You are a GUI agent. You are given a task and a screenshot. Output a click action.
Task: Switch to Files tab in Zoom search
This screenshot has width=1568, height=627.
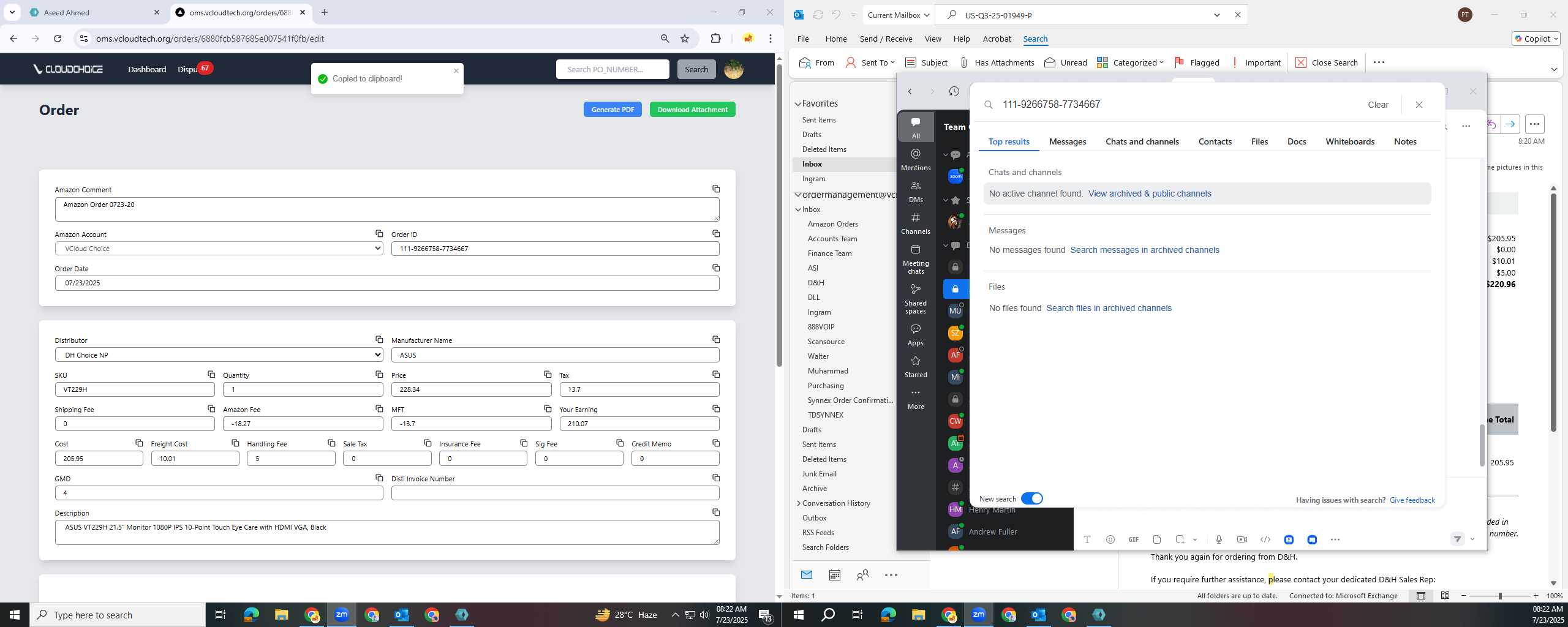coord(1259,141)
